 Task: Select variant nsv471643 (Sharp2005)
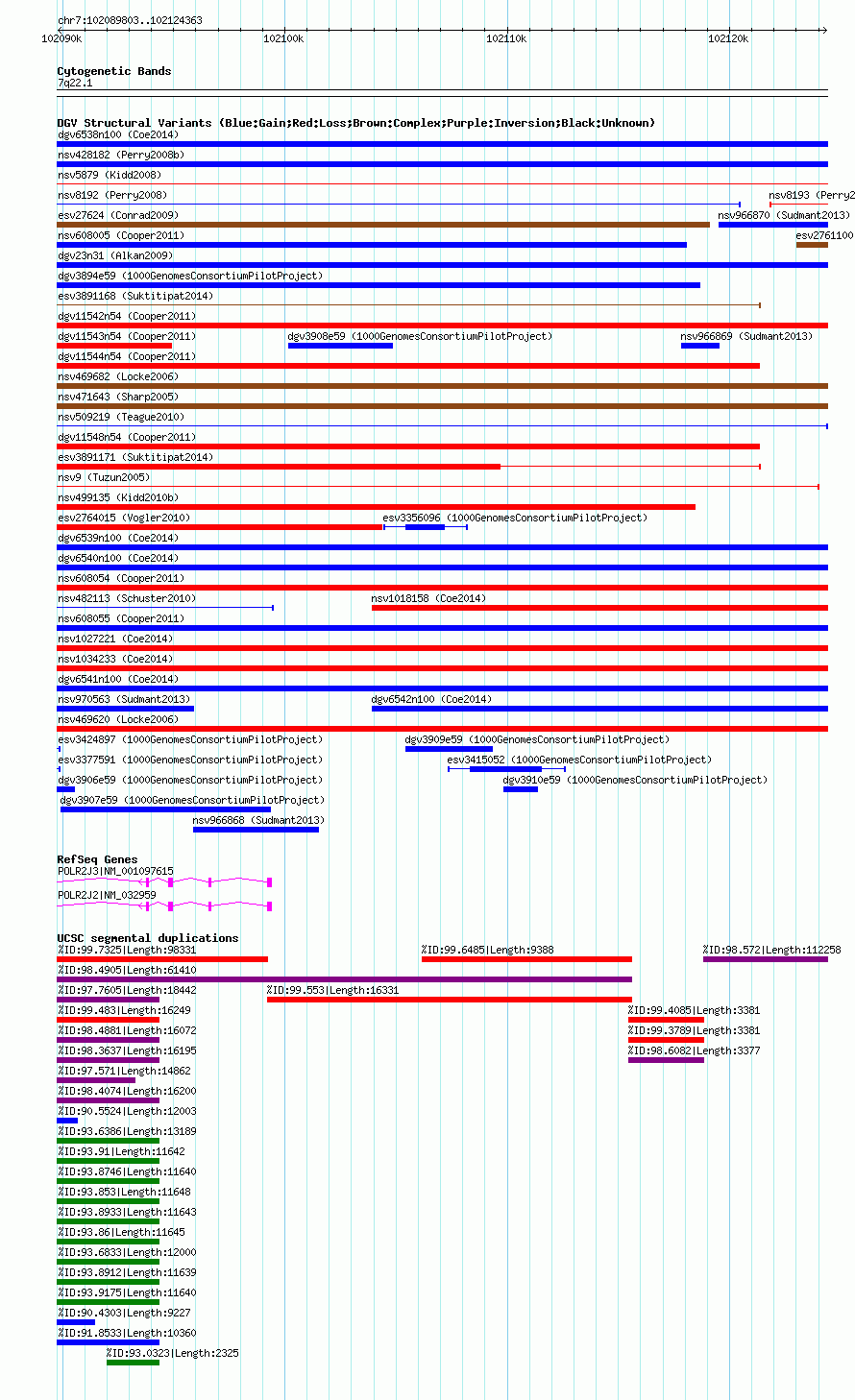pos(443,406)
